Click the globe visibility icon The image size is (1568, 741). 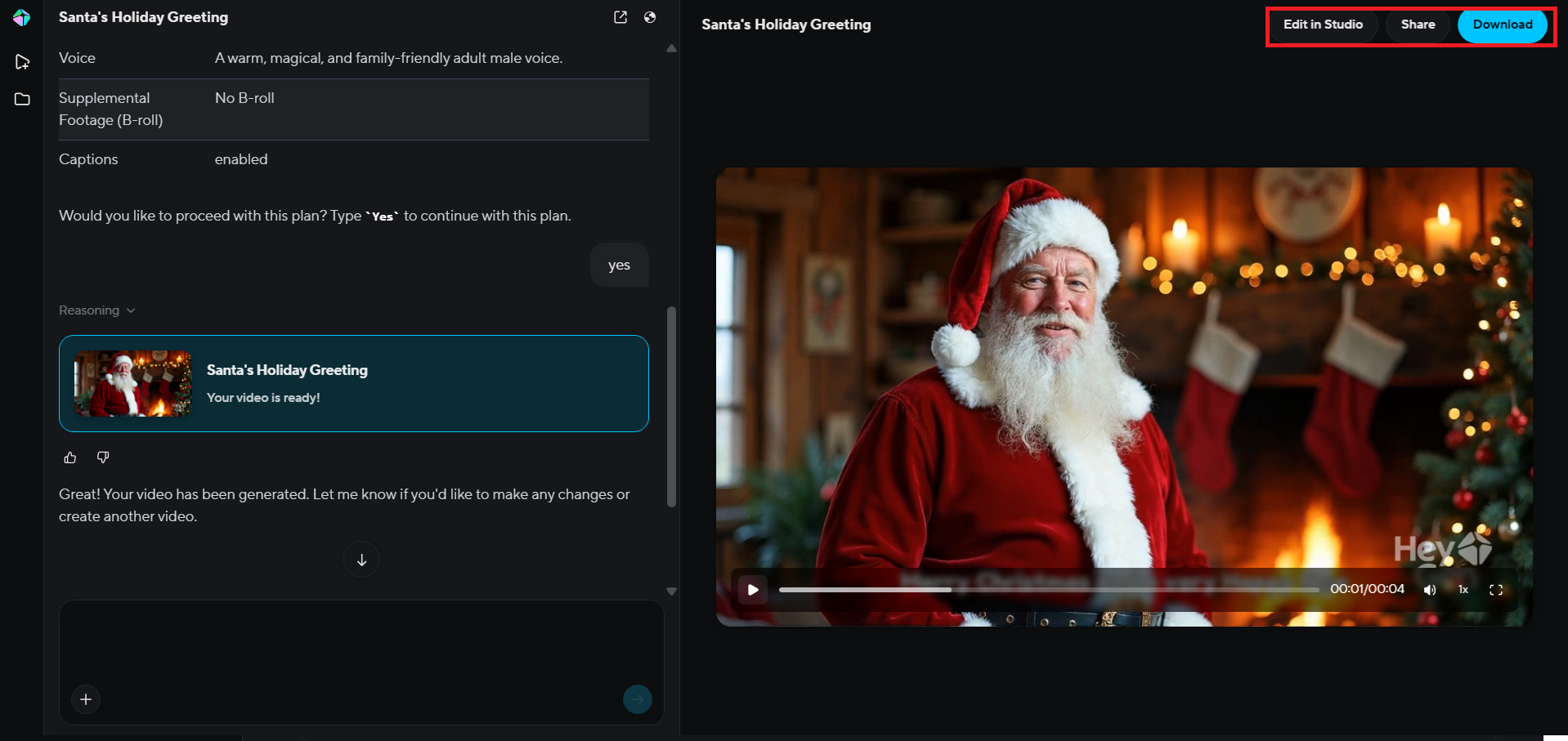pos(650,17)
